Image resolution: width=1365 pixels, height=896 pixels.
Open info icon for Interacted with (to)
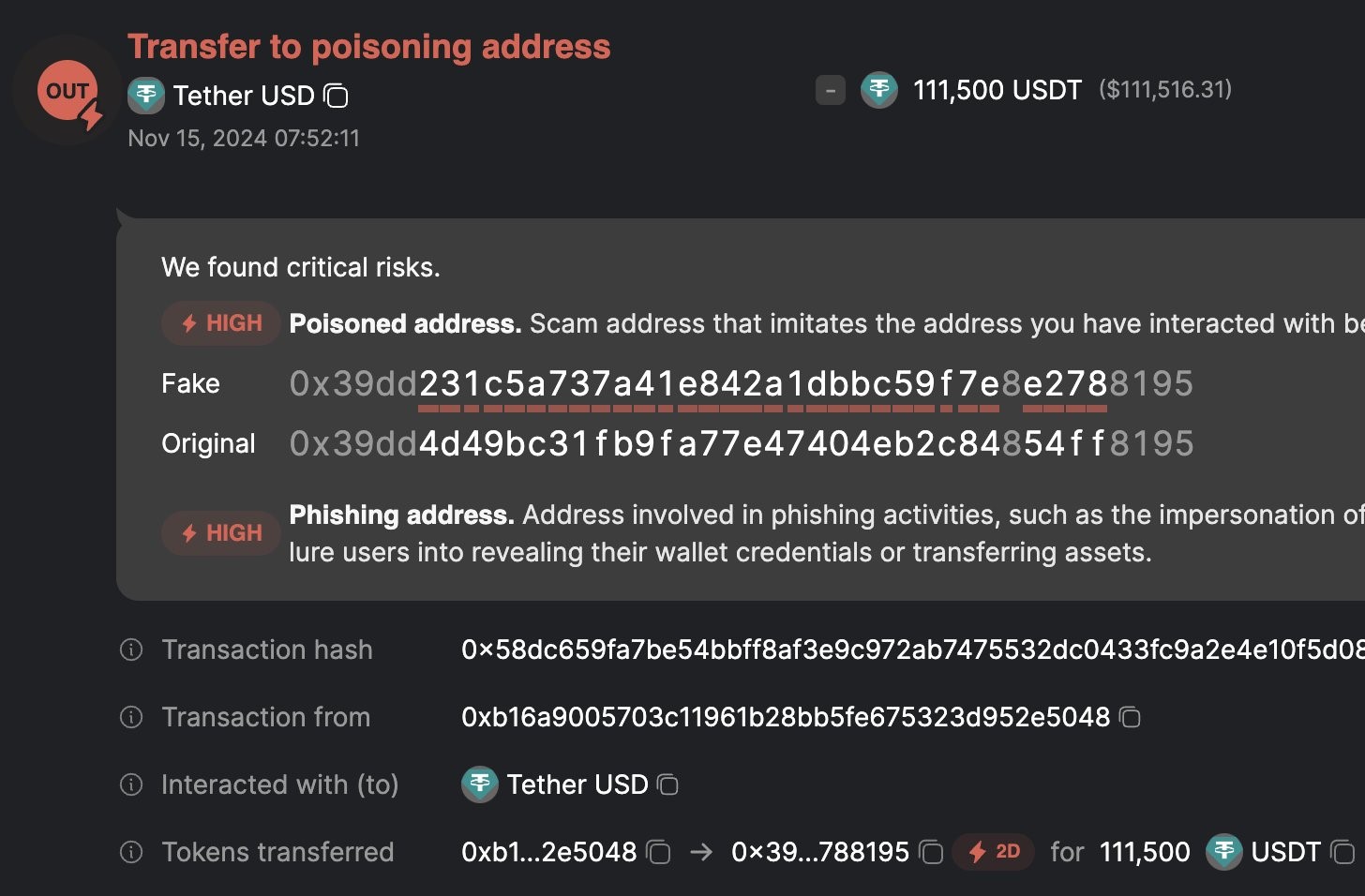click(x=131, y=784)
